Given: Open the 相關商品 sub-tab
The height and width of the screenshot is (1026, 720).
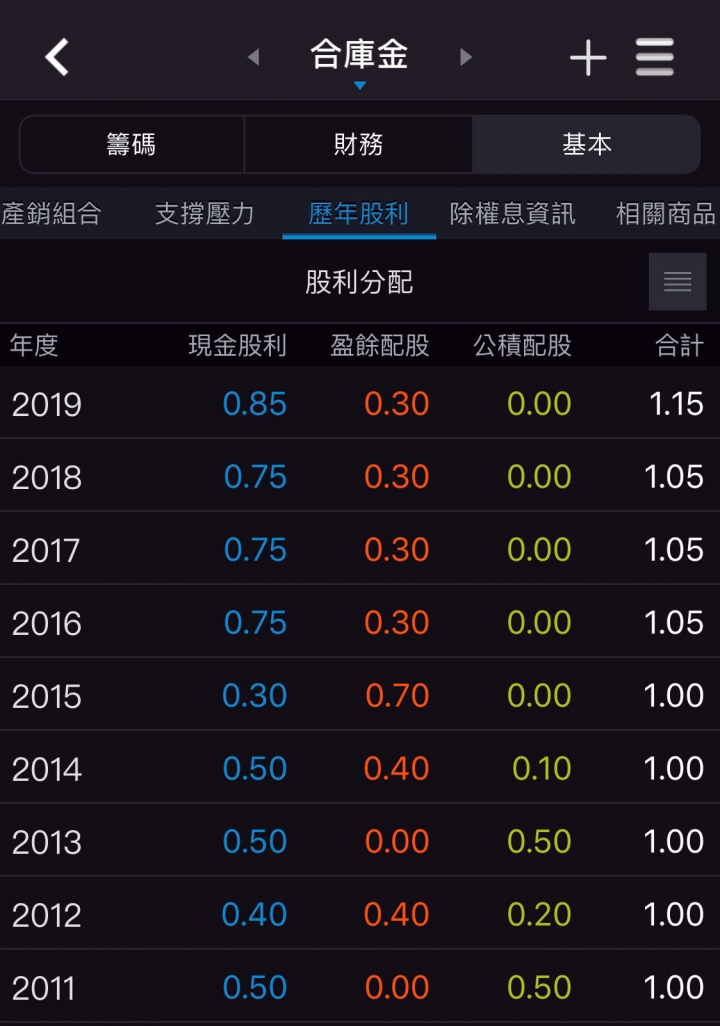Looking at the screenshot, I should (666, 213).
